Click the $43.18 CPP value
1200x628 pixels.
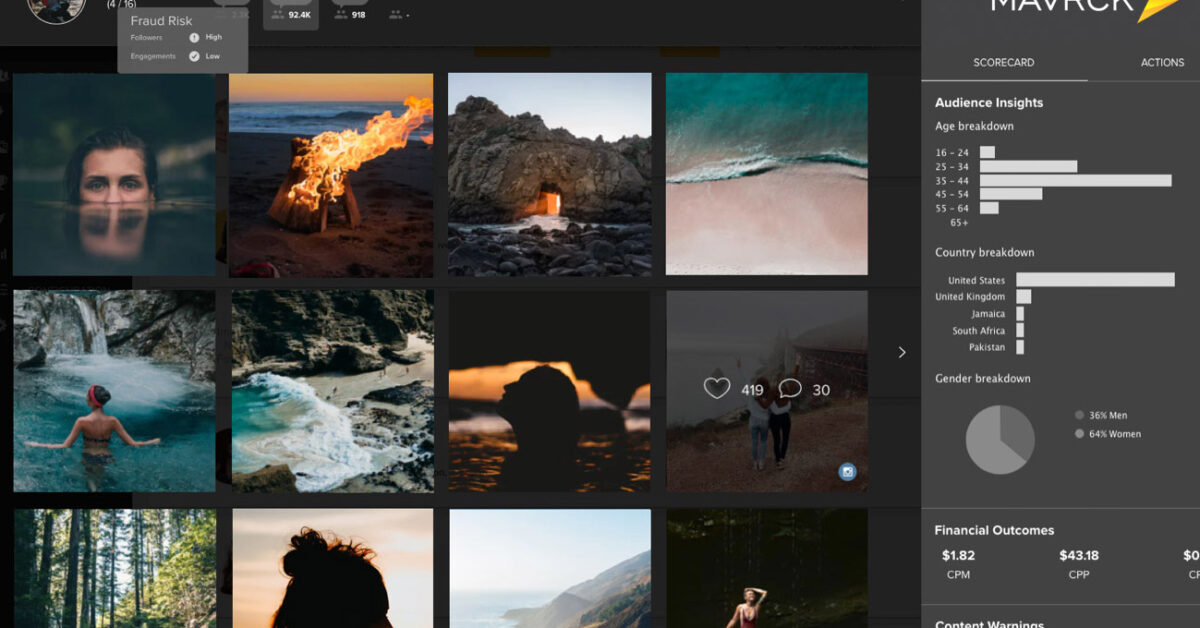(x=1079, y=555)
